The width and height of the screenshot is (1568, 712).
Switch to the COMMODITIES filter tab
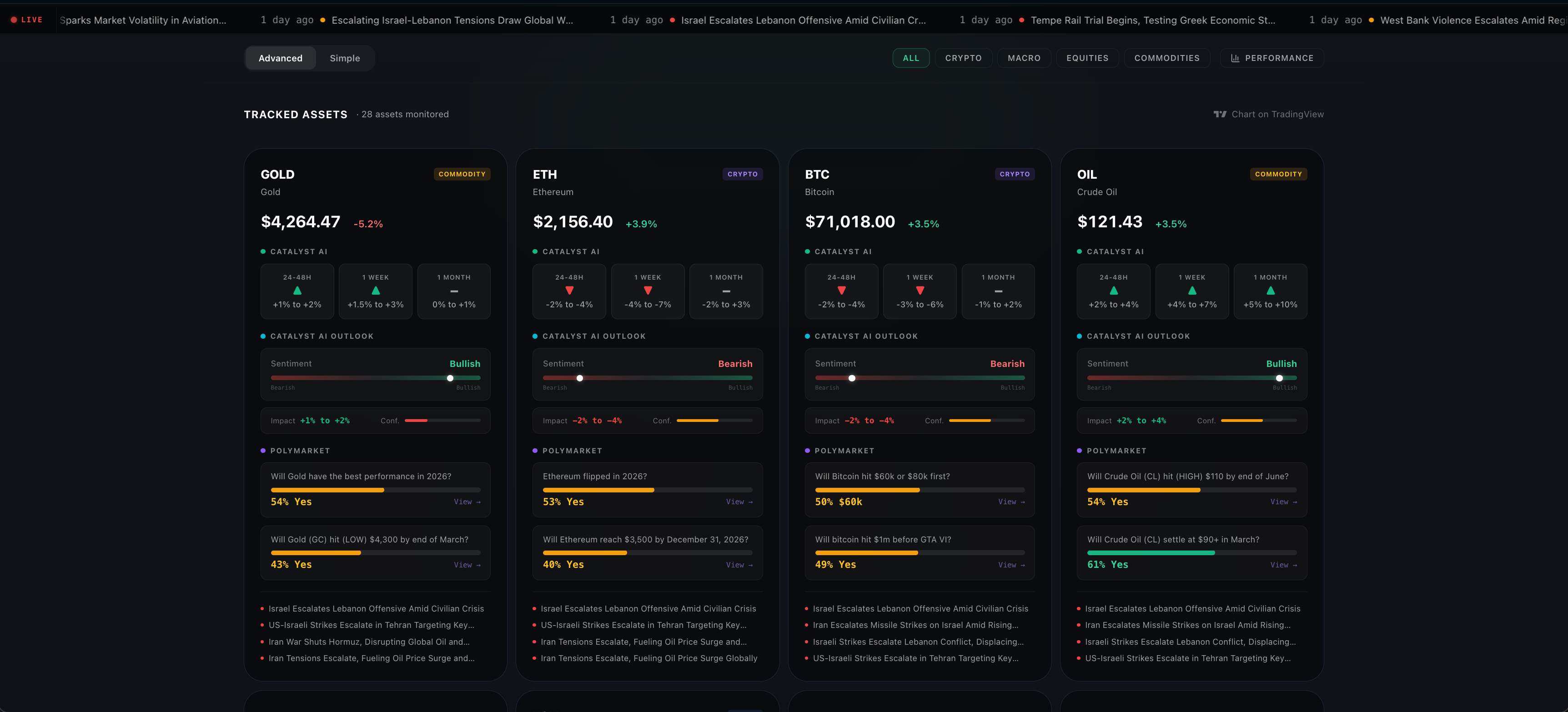pyautogui.click(x=1167, y=58)
